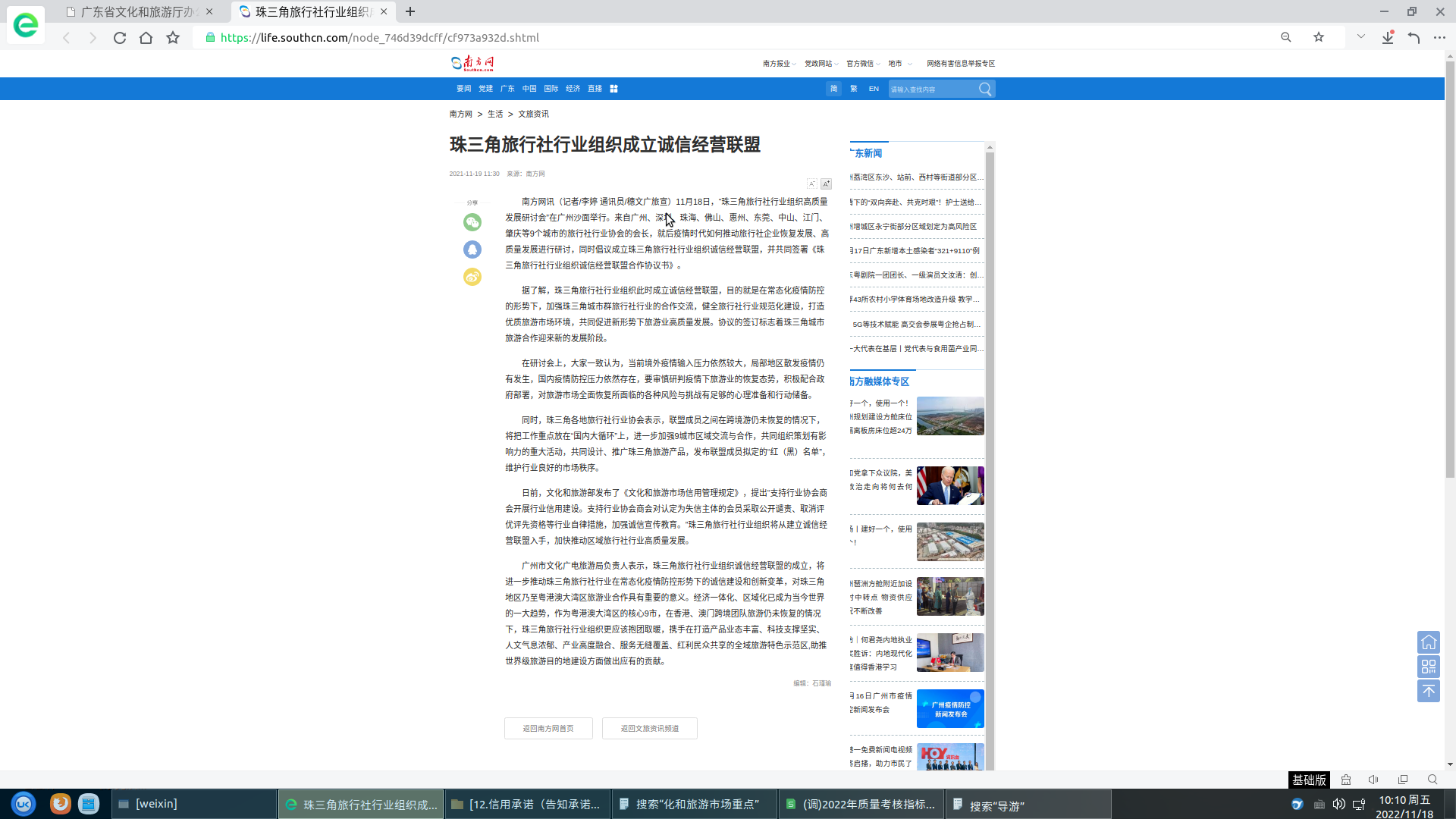1456x819 pixels.
Task: Increase article font size with the A+ icon
Action: 827,184
